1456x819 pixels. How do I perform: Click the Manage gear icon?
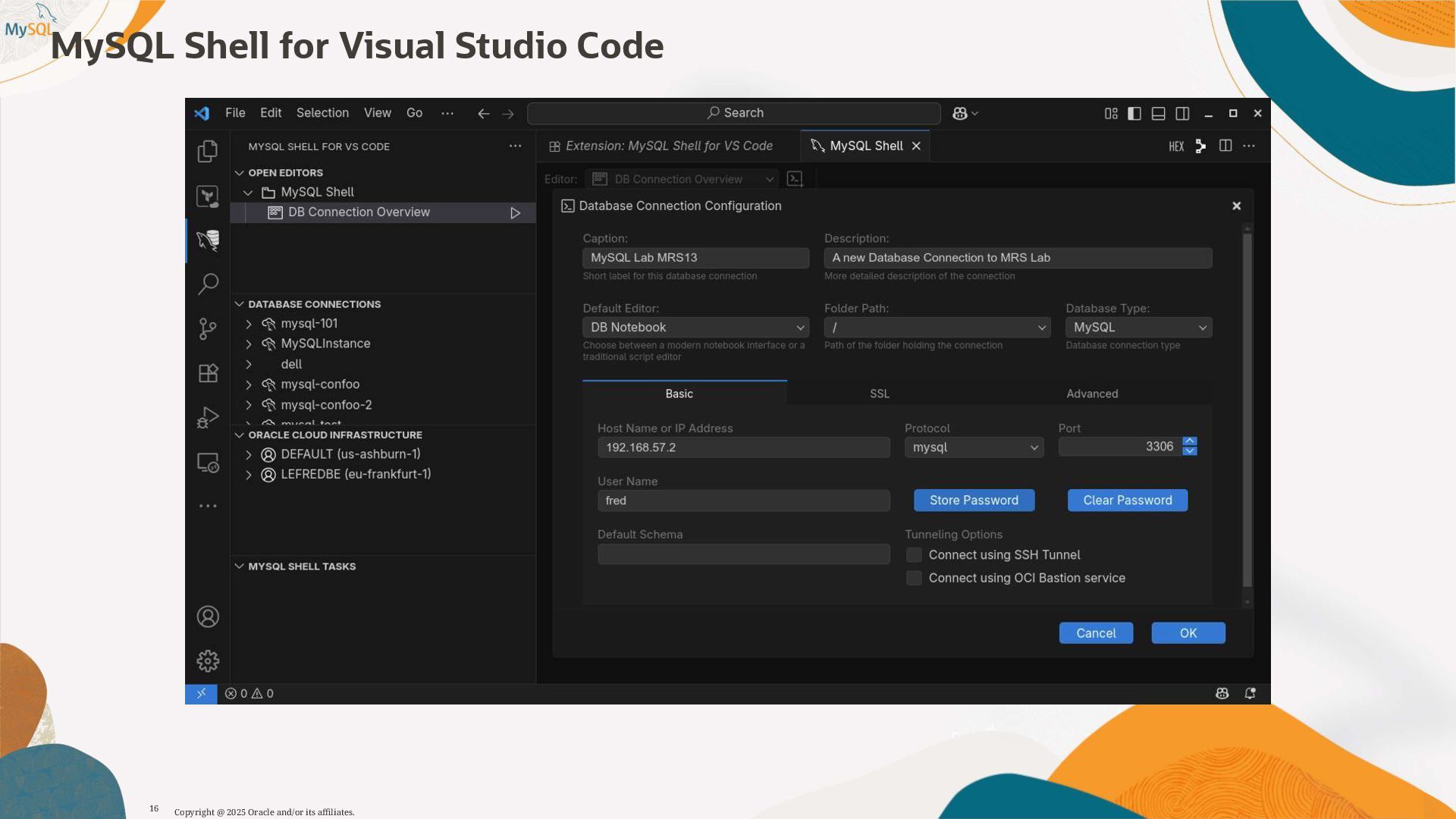coord(208,661)
